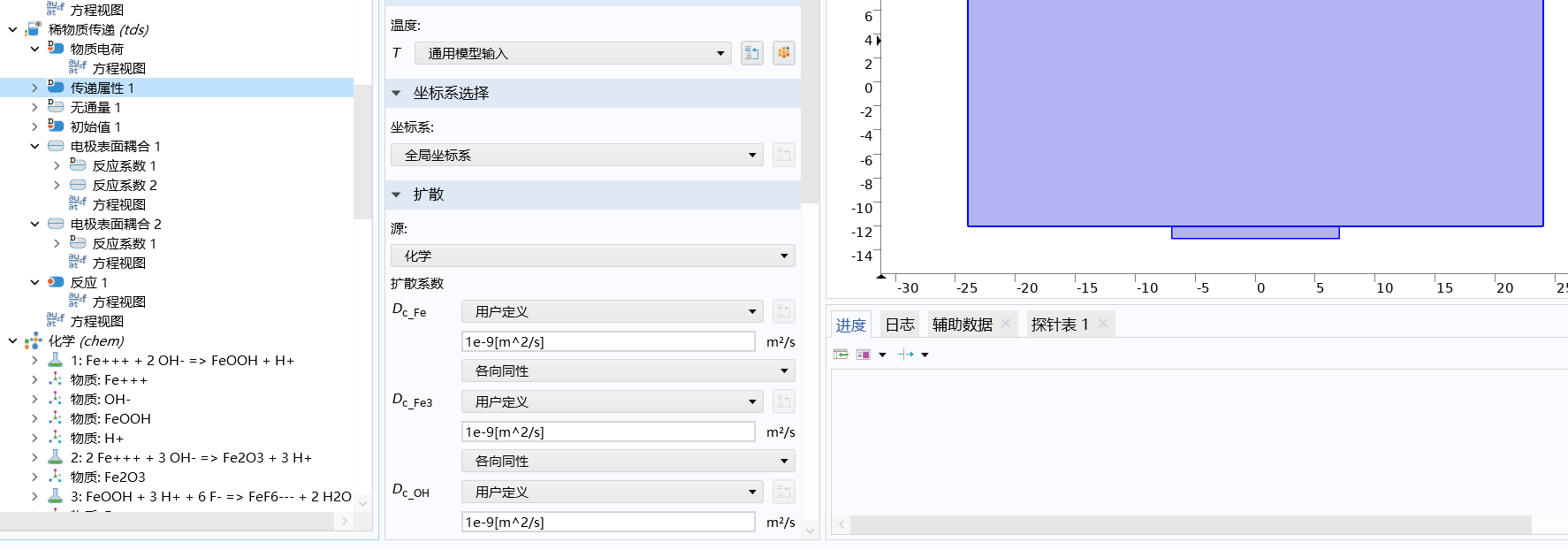Click the magenta layout icon in progress toolbar
This screenshot has height=550, width=1568.
pyautogui.click(x=864, y=355)
